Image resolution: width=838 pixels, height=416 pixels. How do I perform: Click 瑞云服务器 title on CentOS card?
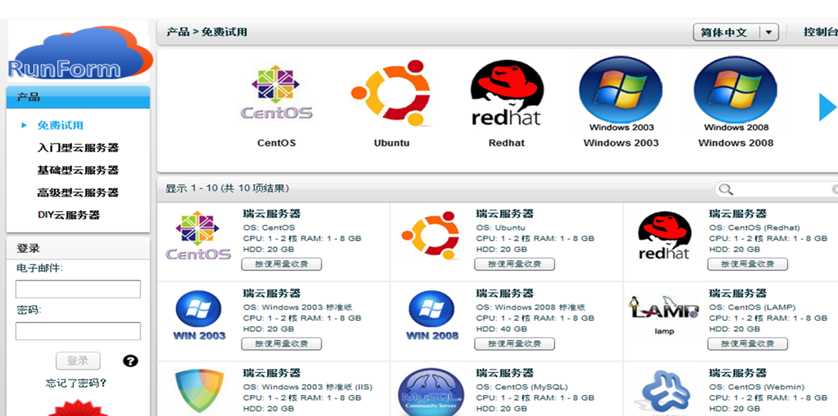[271, 214]
